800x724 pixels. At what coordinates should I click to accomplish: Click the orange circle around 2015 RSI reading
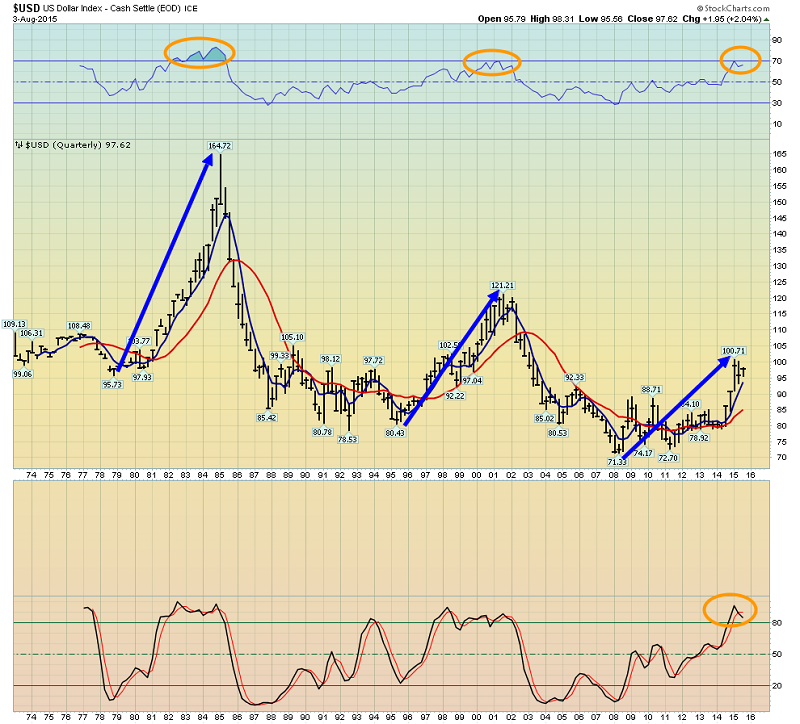(742, 59)
